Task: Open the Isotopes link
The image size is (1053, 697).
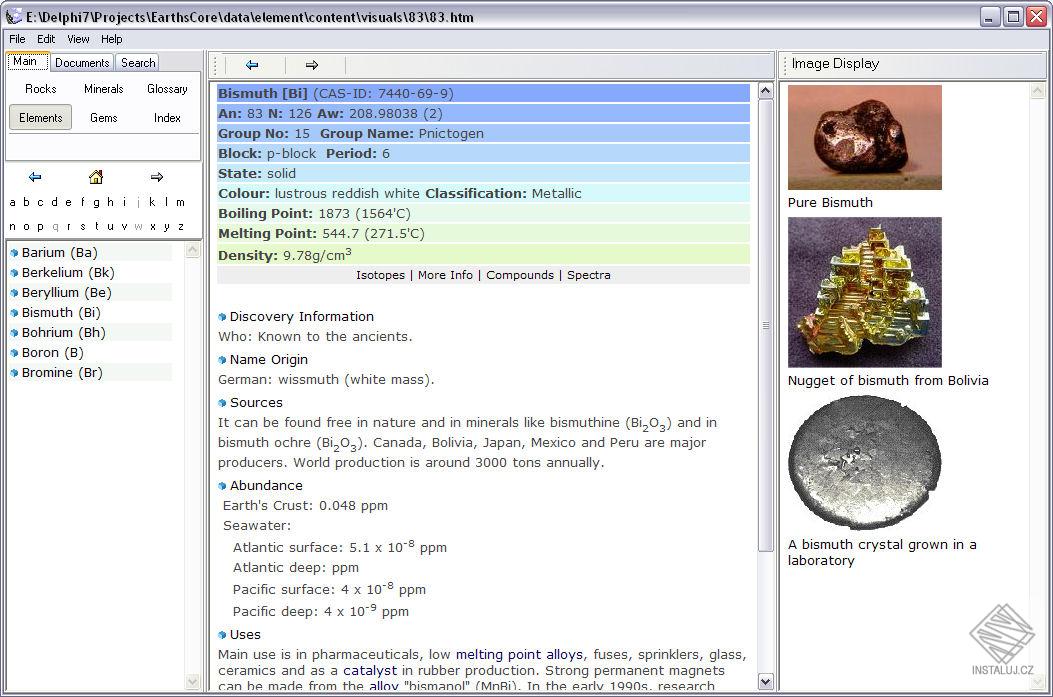Action: (380, 275)
